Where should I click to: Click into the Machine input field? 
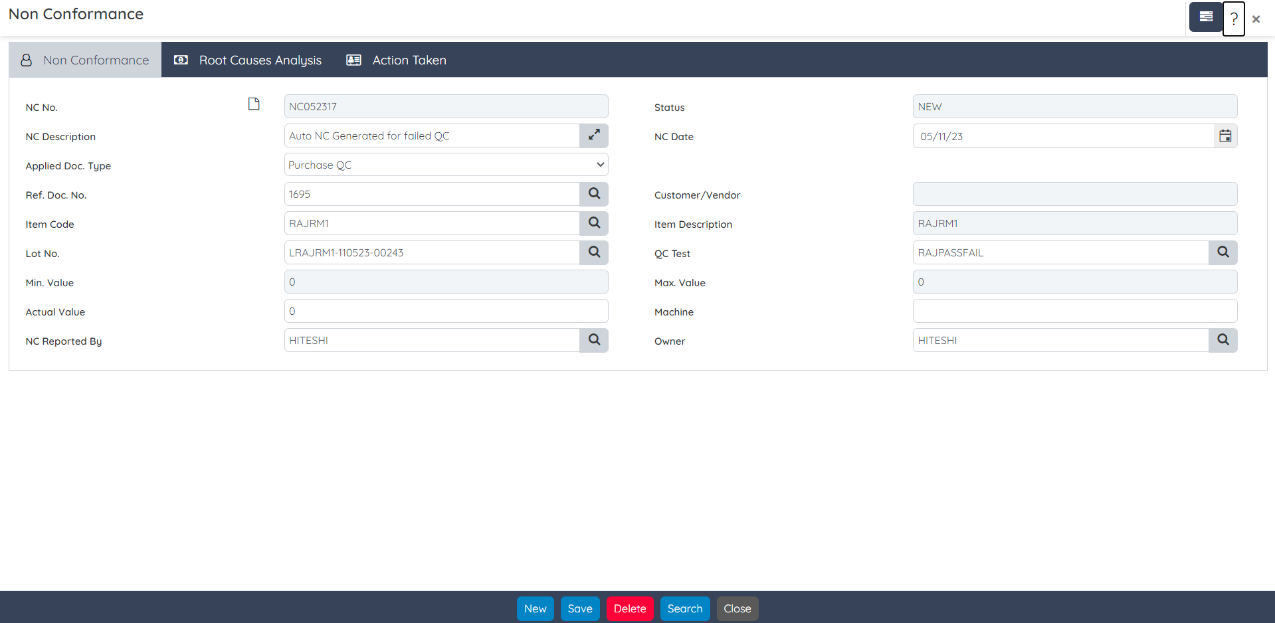click(x=1074, y=312)
